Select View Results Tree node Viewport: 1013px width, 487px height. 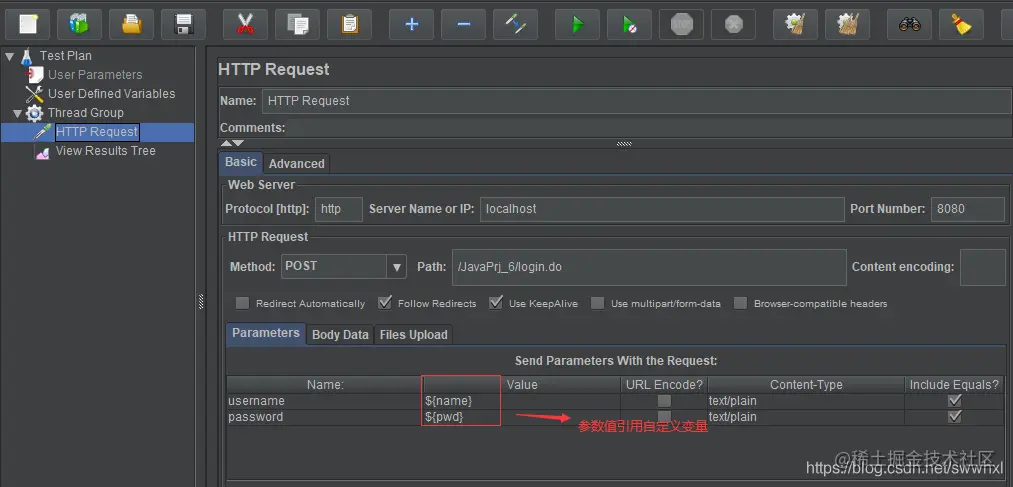click(x=105, y=150)
